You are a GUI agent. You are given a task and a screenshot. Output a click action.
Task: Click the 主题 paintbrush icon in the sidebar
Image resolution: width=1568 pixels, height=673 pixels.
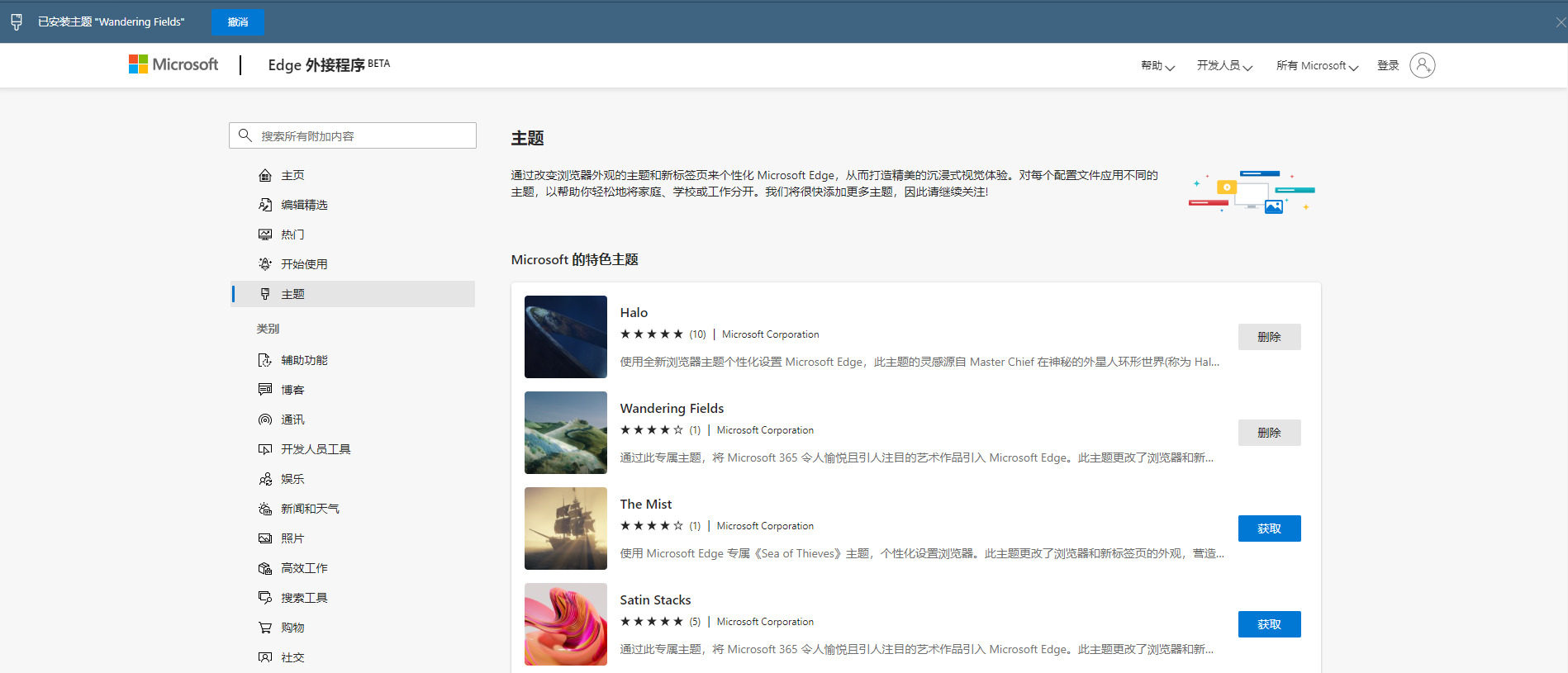[x=265, y=294]
